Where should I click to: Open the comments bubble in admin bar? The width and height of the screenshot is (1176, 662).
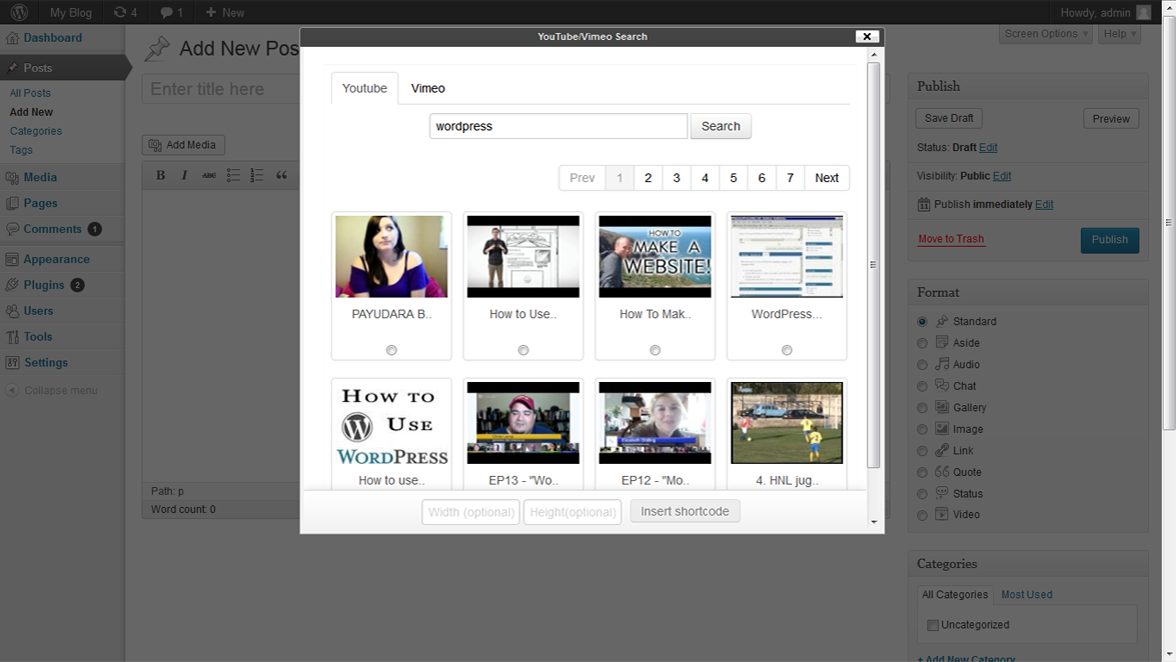[x=171, y=13]
